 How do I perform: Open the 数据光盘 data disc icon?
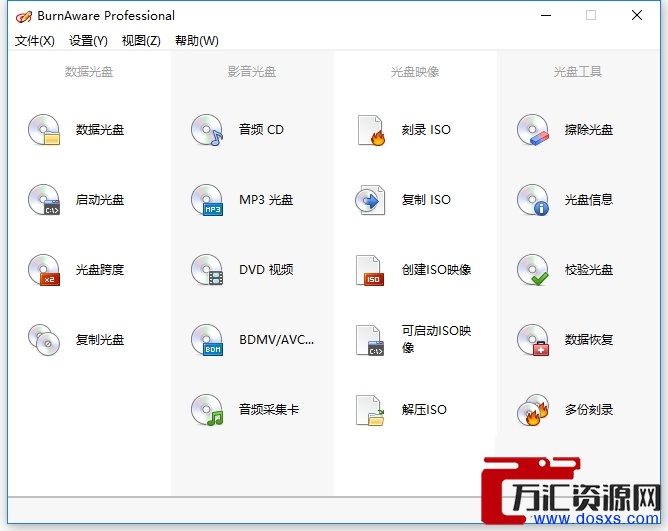[44, 130]
